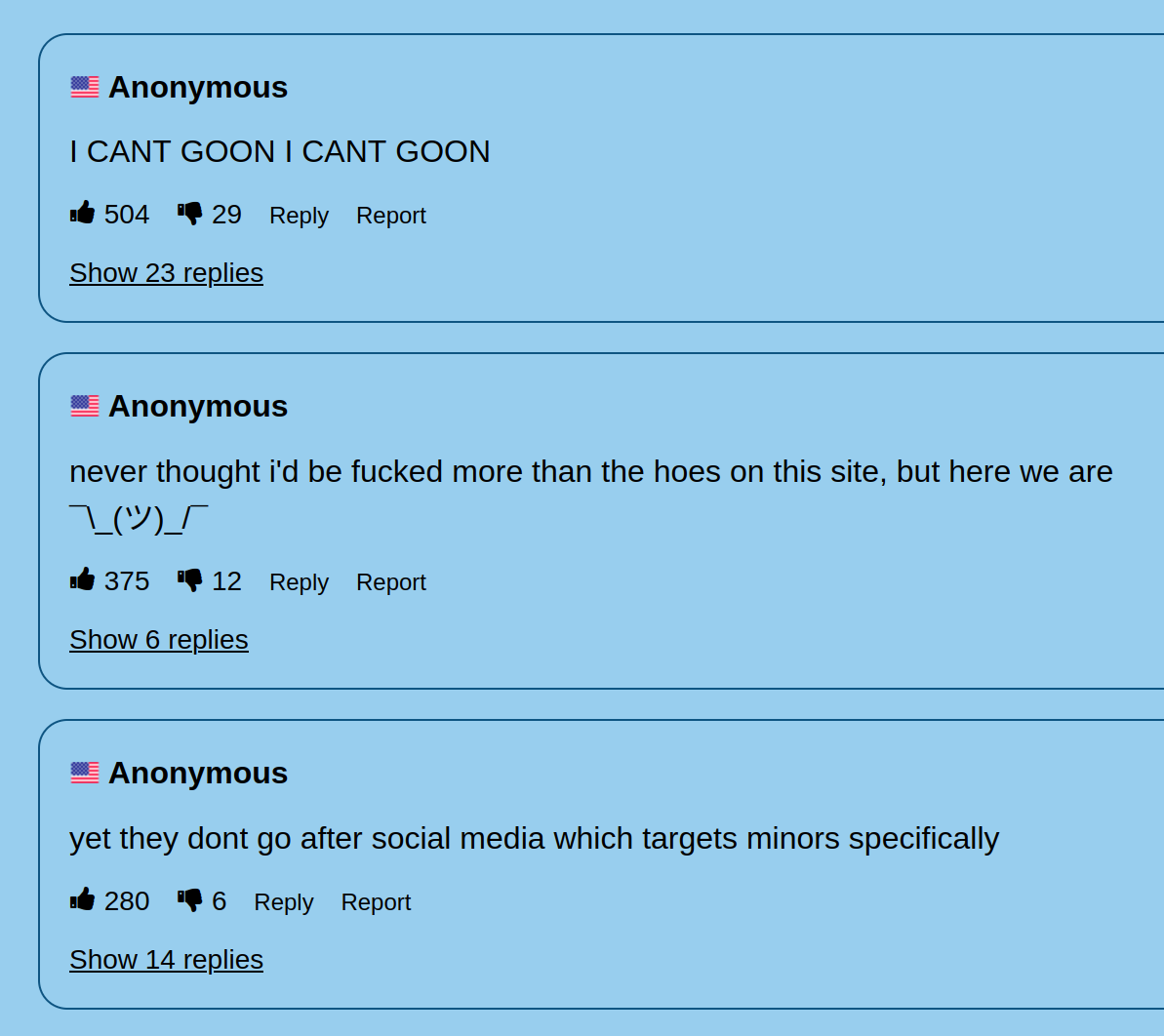This screenshot has width=1164, height=1036.
Task: Downvote the social media minors comment
Action: coord(190,900)
